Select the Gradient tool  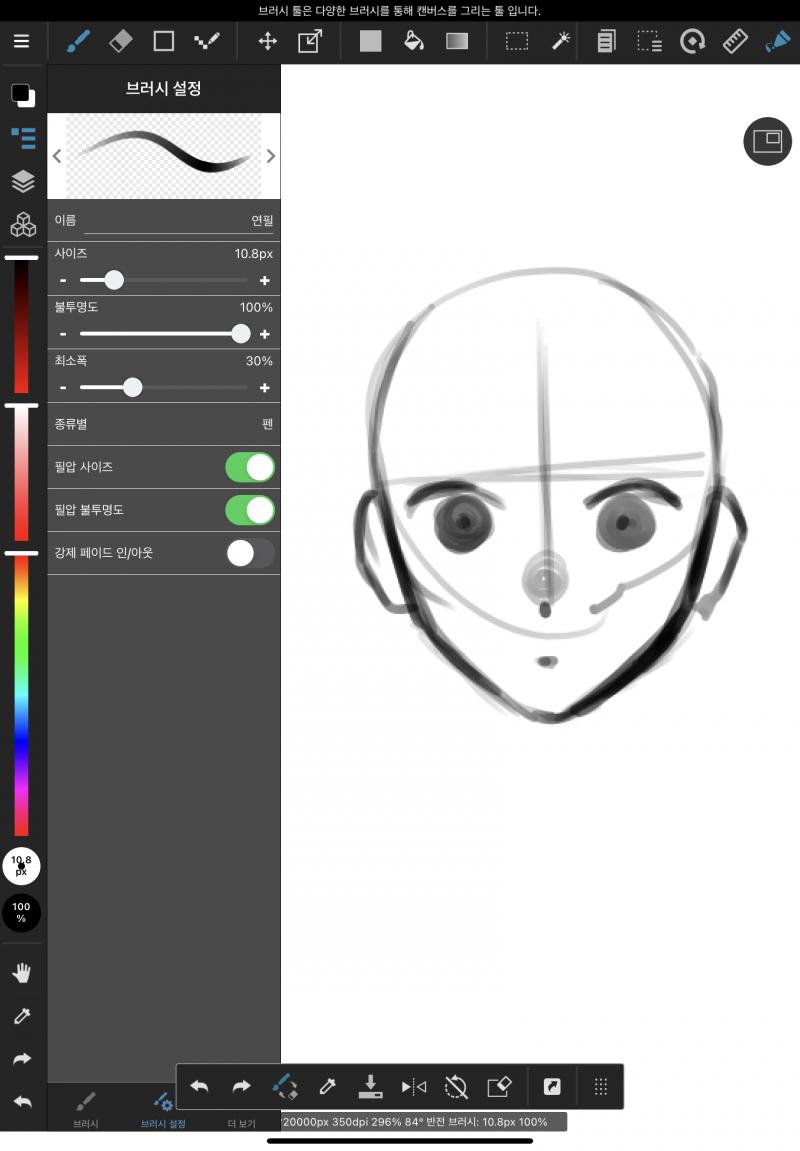coord(457,41)
